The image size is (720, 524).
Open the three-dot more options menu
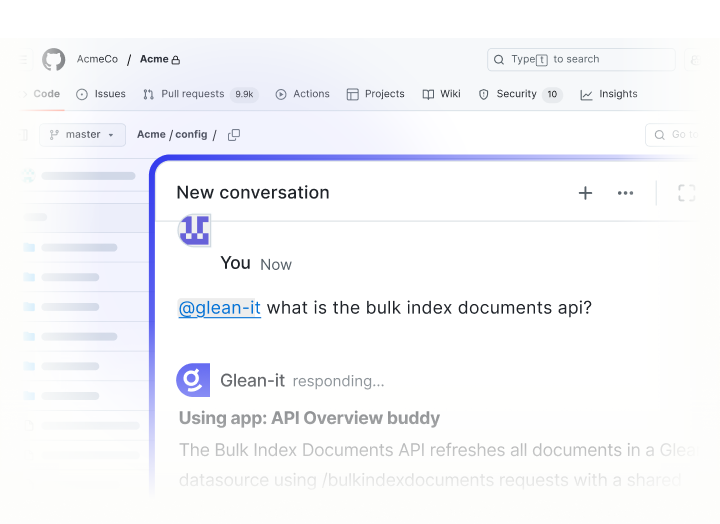[625, 193]
